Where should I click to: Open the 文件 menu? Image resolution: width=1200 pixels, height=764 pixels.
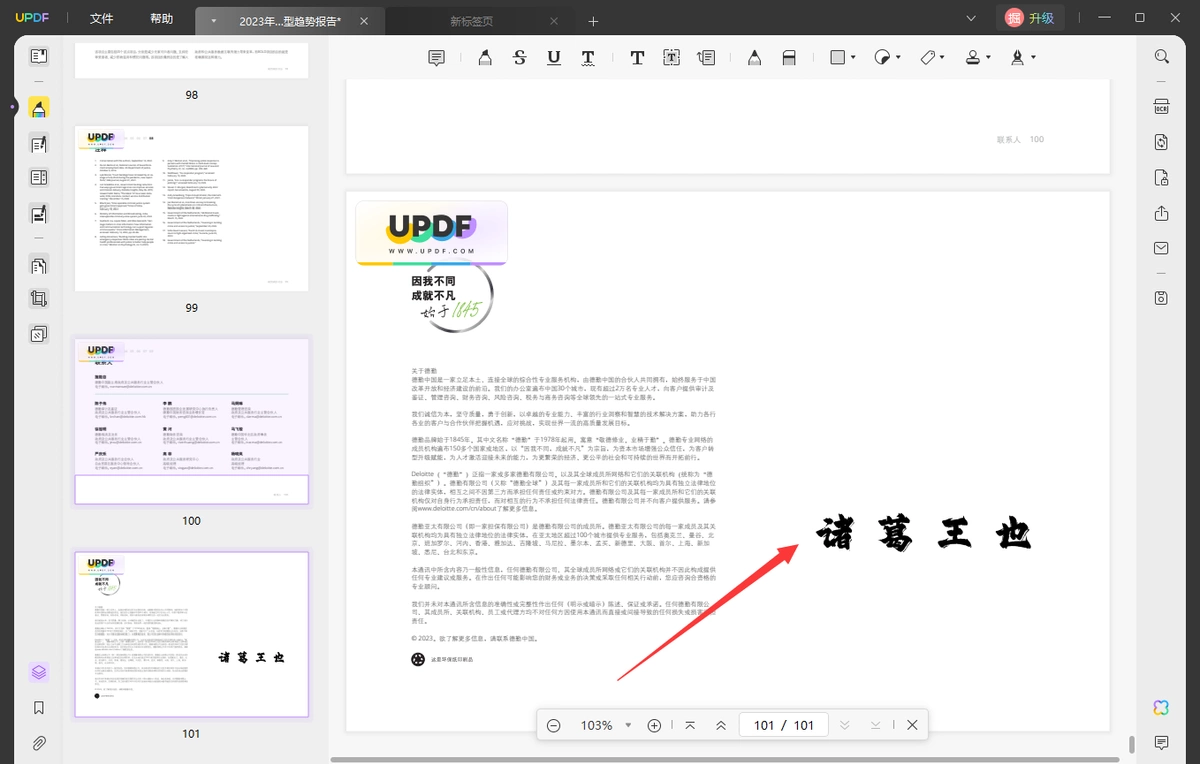(101, 19)
